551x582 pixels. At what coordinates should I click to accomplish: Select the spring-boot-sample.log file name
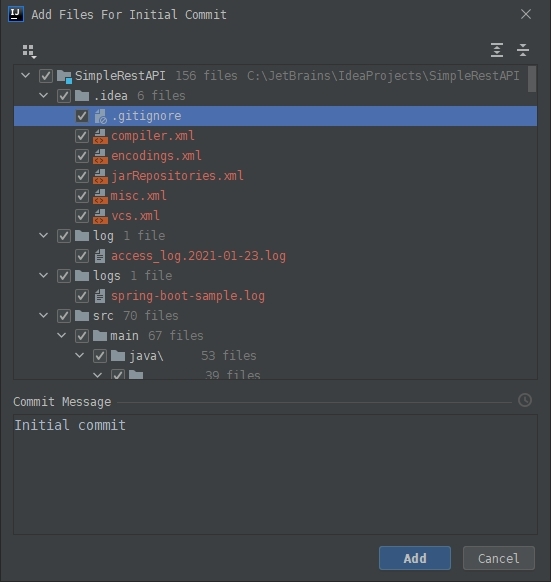(188, 296)
